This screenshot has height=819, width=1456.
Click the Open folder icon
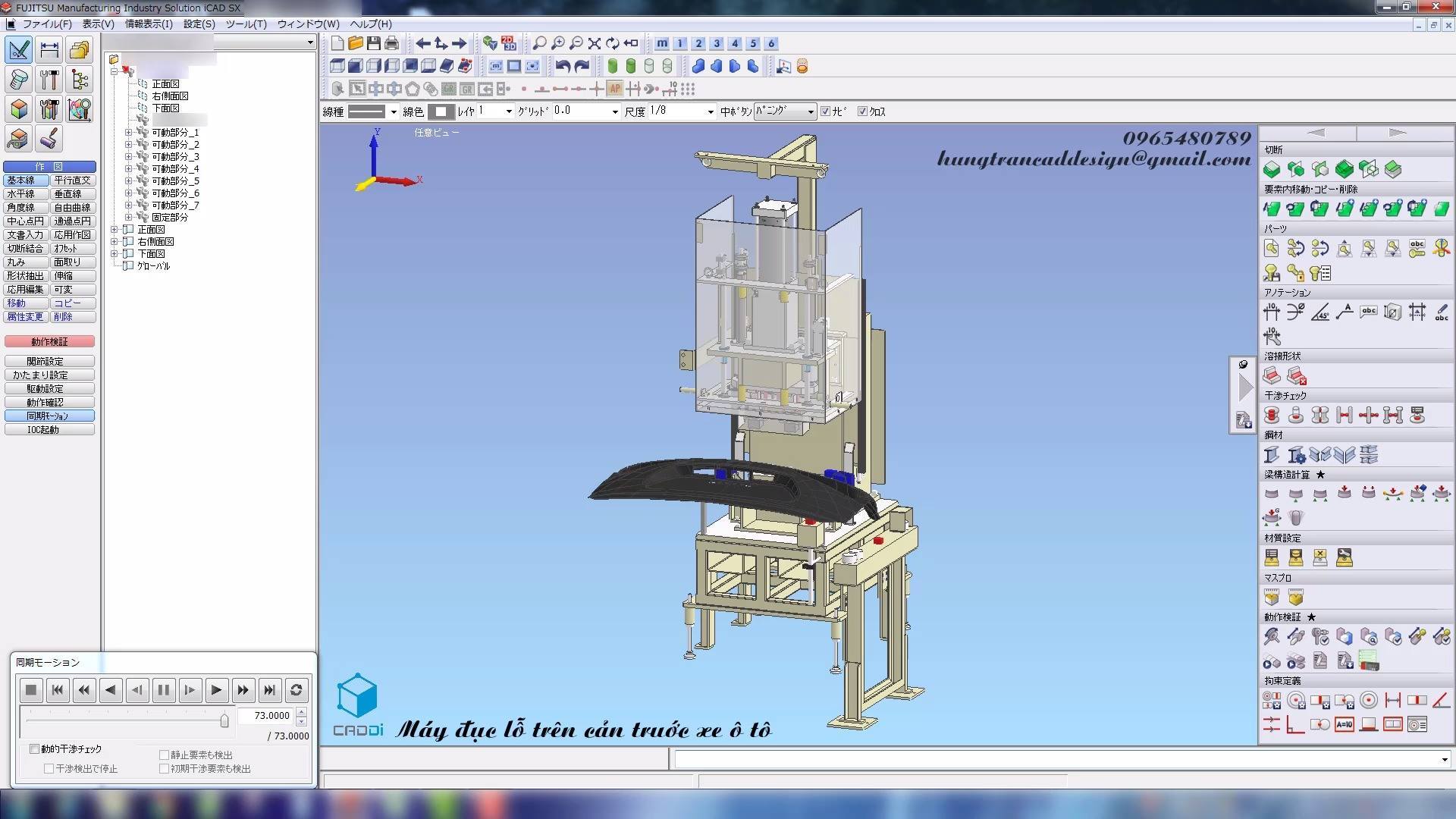[x=356, y=43]
